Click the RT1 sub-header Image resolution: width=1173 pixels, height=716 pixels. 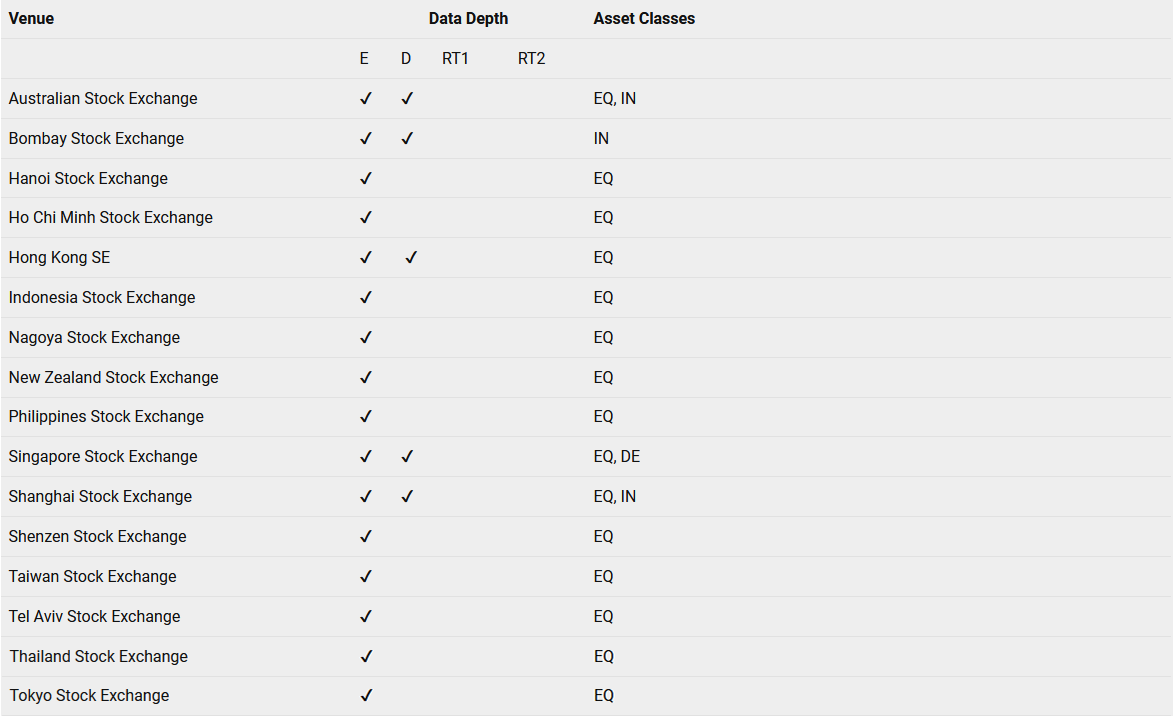coord(455,58)
